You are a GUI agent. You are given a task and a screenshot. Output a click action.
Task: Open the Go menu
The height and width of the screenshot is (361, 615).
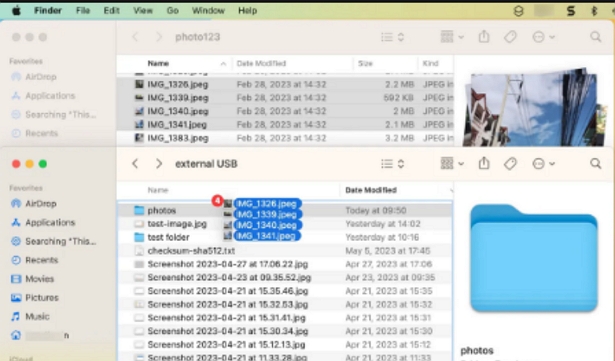point(173,11)
